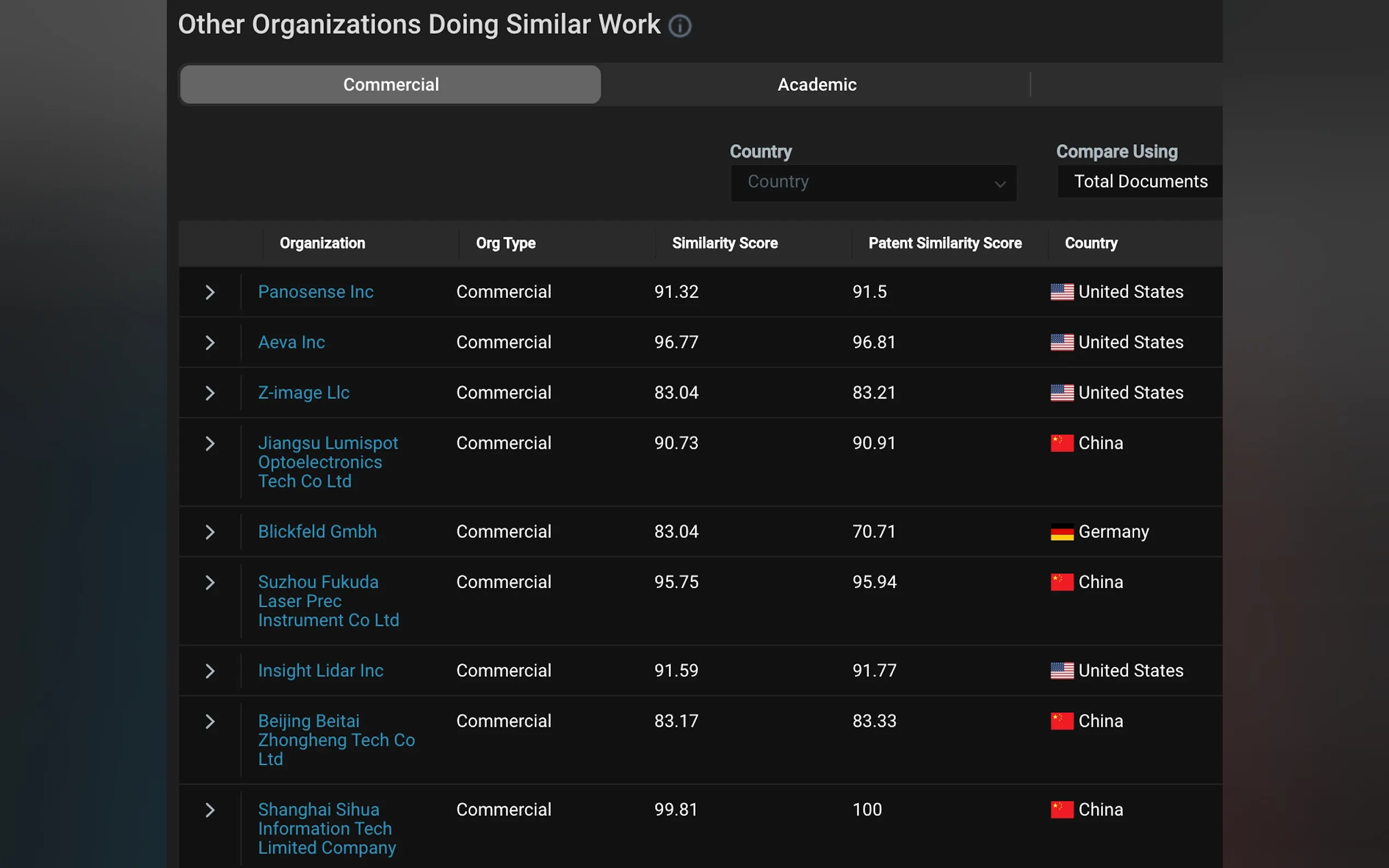Open the Compare Using Total Documents dropdown
Viewport: 1389px width, 868px height.
tap(1140, 181)
